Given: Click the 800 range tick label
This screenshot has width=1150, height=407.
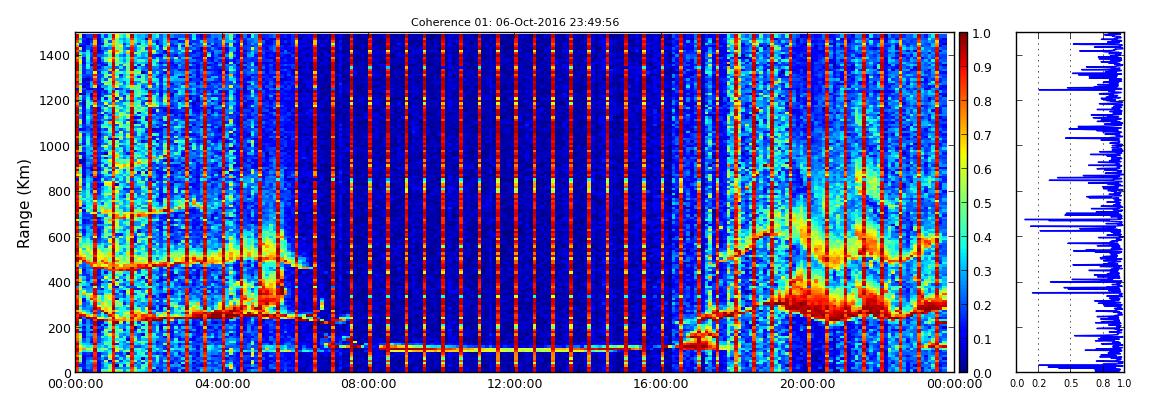Looking at the screenshot, I should click(x=59, y=191).
